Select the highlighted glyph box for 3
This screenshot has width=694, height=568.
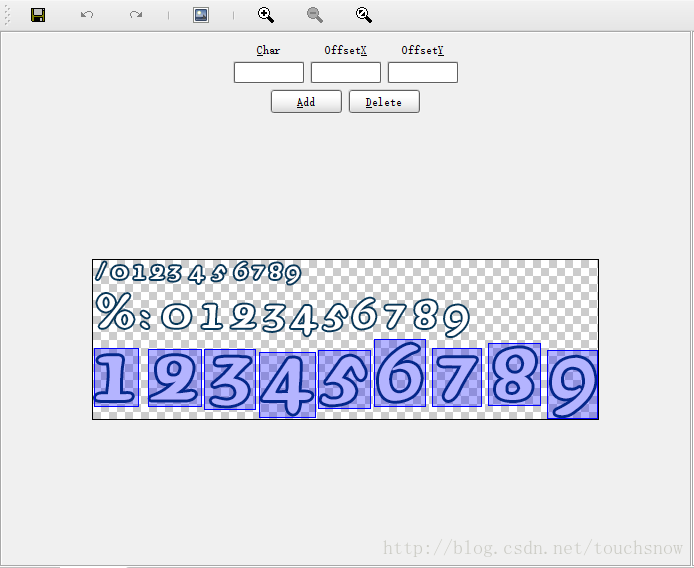click(x=230, y=379)
